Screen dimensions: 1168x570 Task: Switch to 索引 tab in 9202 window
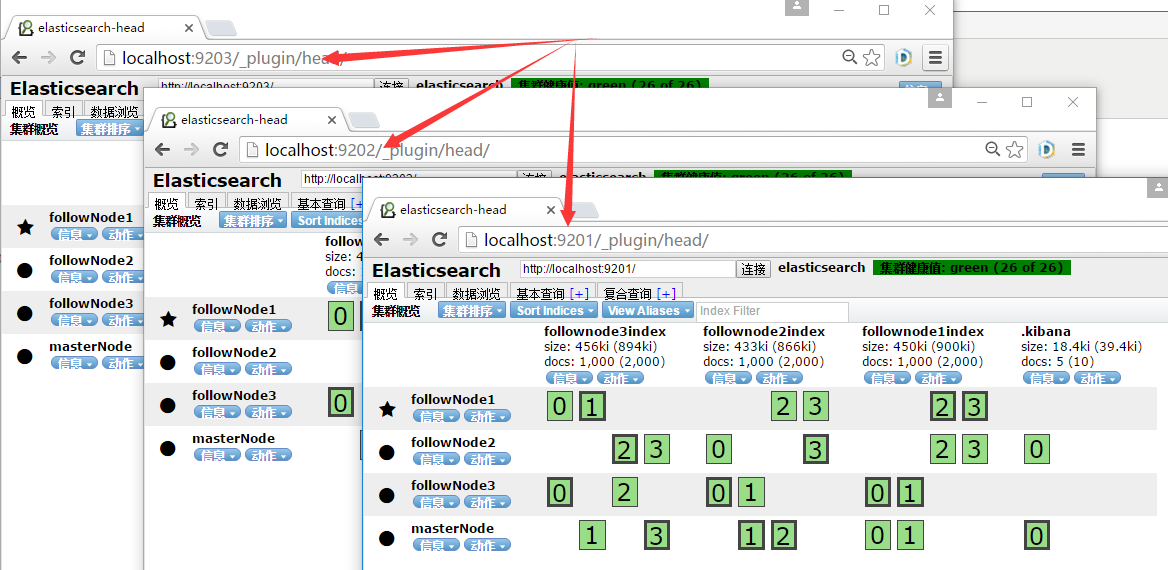[206, 203]
